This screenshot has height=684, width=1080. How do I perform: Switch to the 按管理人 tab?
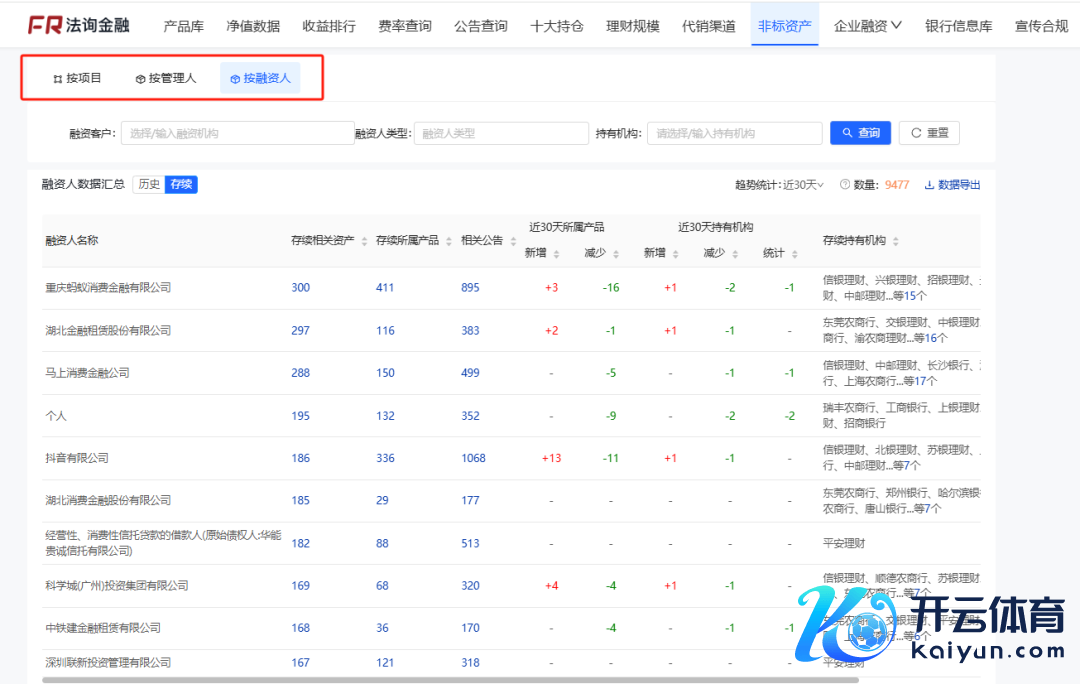166,78
